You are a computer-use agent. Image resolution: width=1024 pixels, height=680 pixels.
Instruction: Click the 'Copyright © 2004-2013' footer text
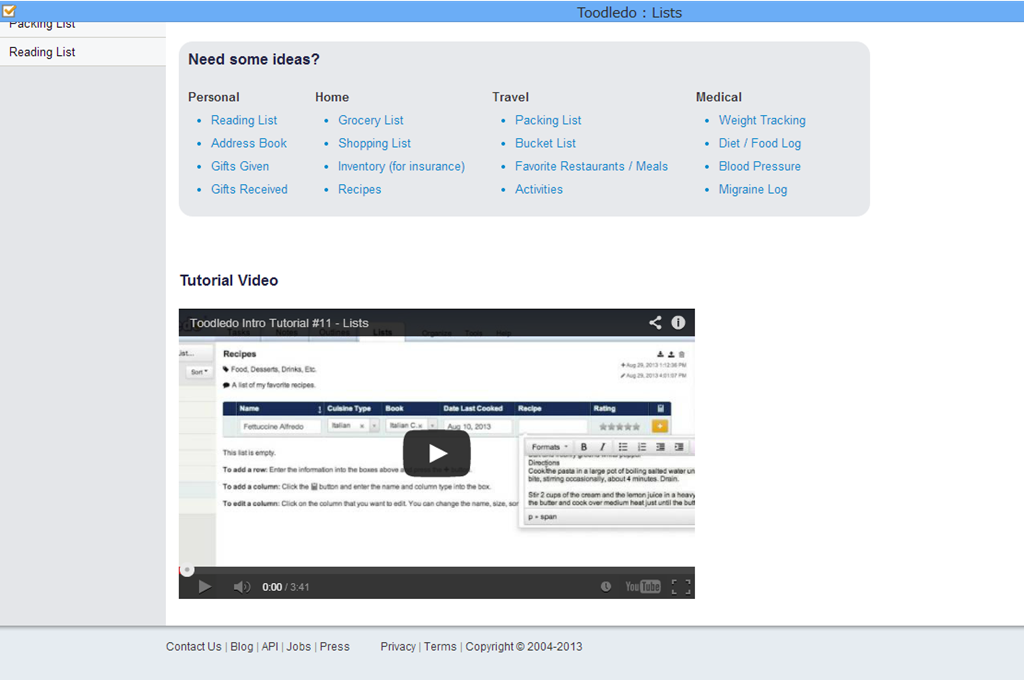coord(524,646)
